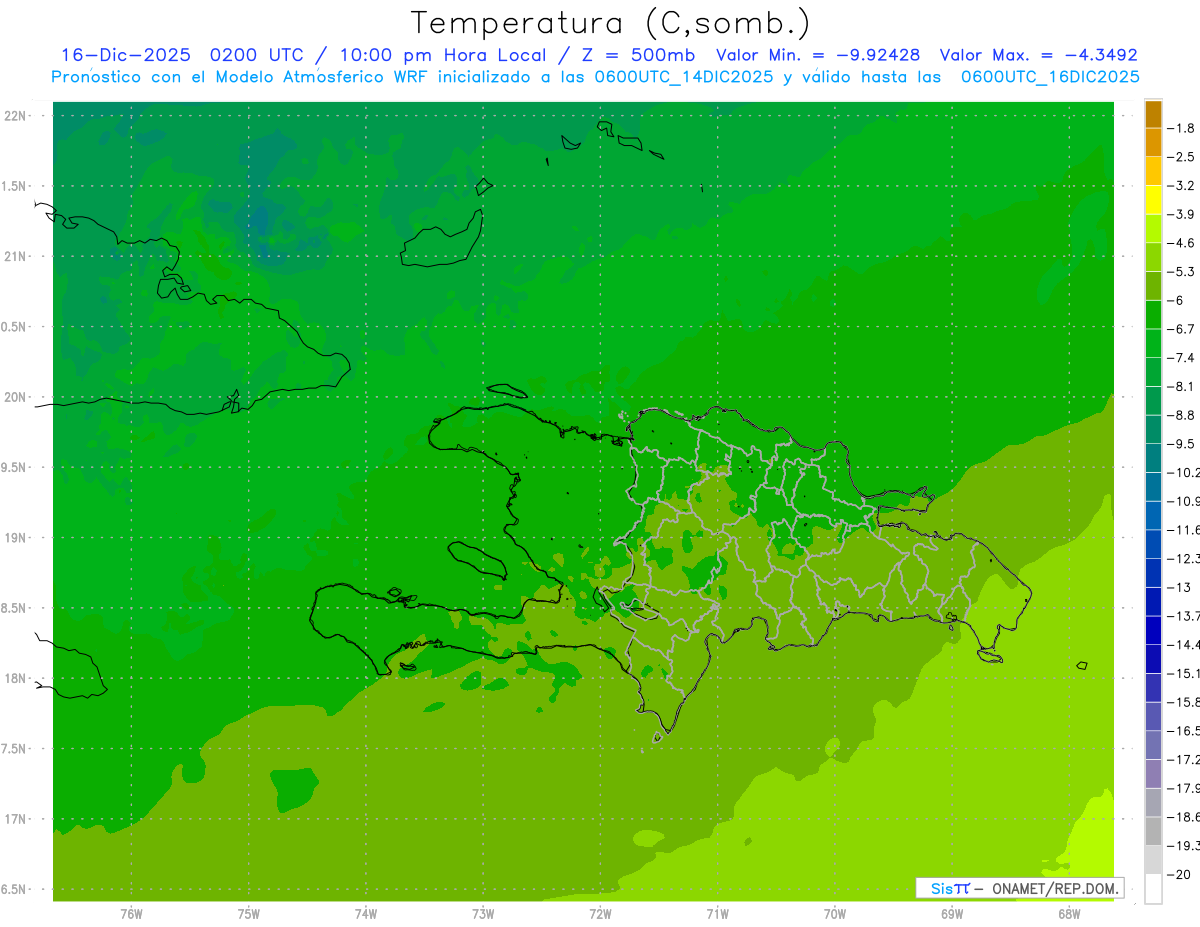Screen dimensions: 1200x927
Task: Click the gray legend swatch between -18.6 and -19.3
Action: point(1153,831)
